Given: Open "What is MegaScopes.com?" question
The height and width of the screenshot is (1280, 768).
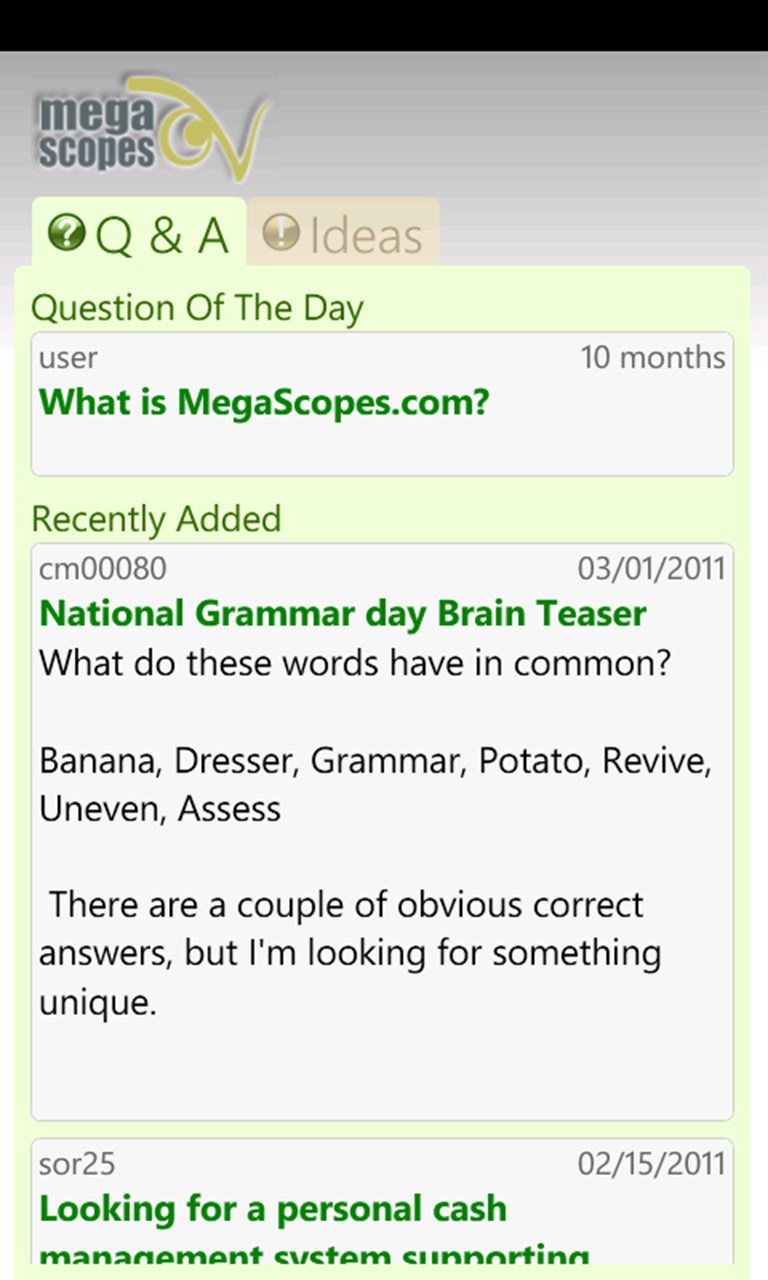Looking at the screenshot, I should click(264, 402).
